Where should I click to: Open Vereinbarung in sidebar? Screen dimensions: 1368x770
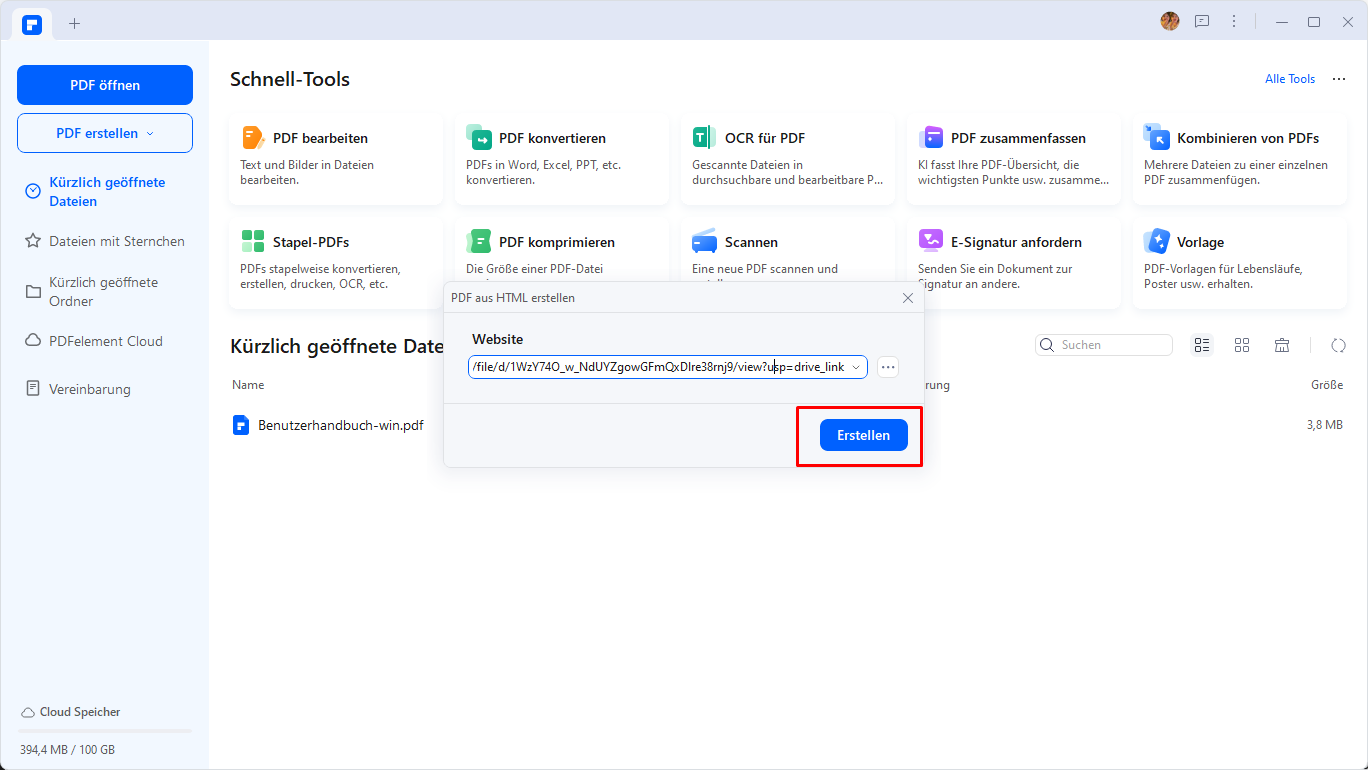pos(105,389)
